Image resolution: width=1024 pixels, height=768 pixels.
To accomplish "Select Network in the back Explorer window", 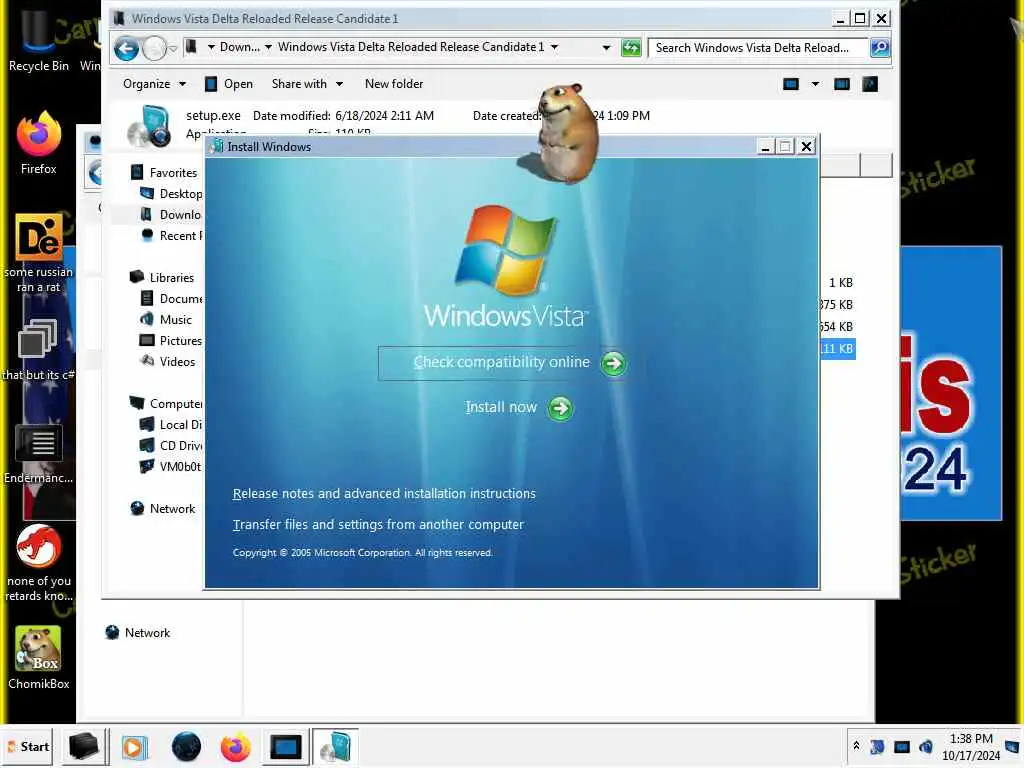I will [x=138, y=633].
